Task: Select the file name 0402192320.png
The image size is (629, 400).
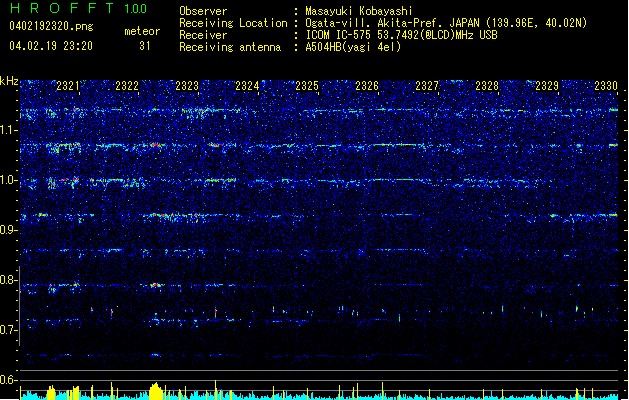Action: 51,26
